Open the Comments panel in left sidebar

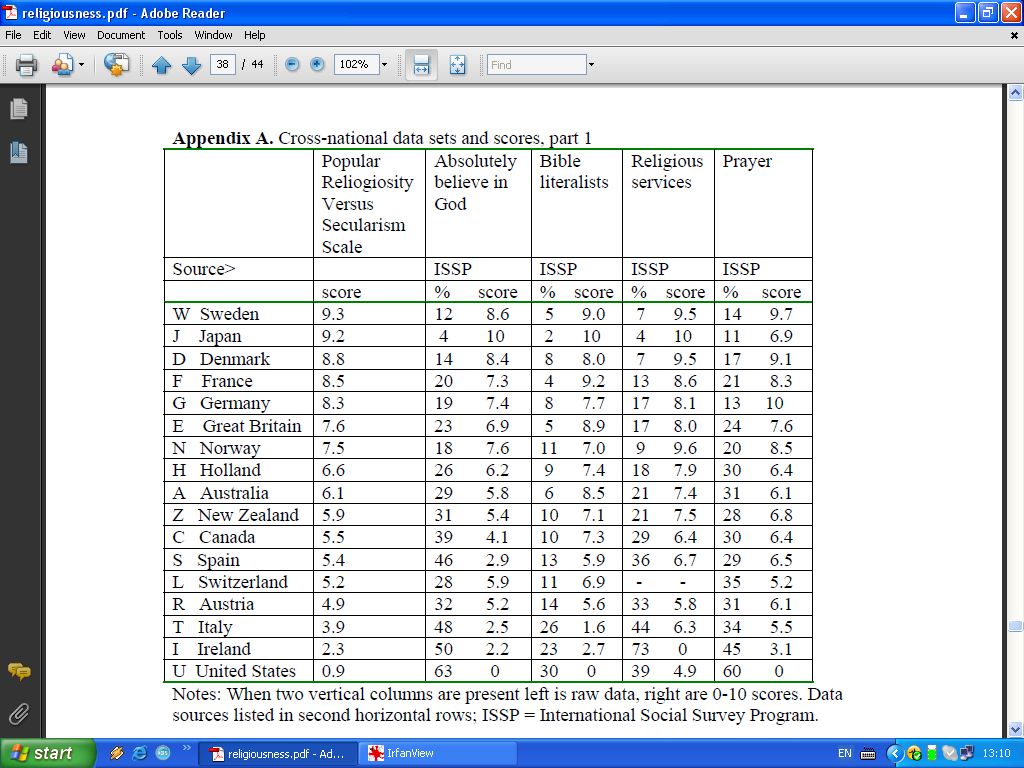click(x=18, y=671)
